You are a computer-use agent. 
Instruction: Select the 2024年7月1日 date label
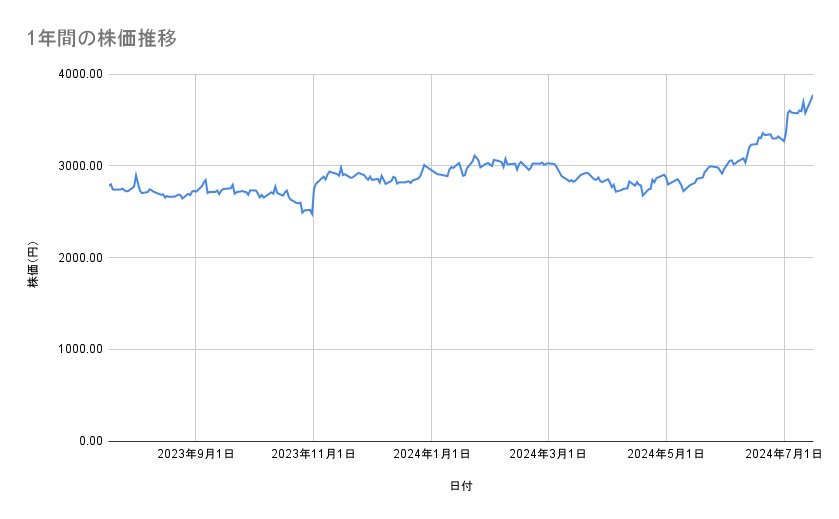click(782, 455)
